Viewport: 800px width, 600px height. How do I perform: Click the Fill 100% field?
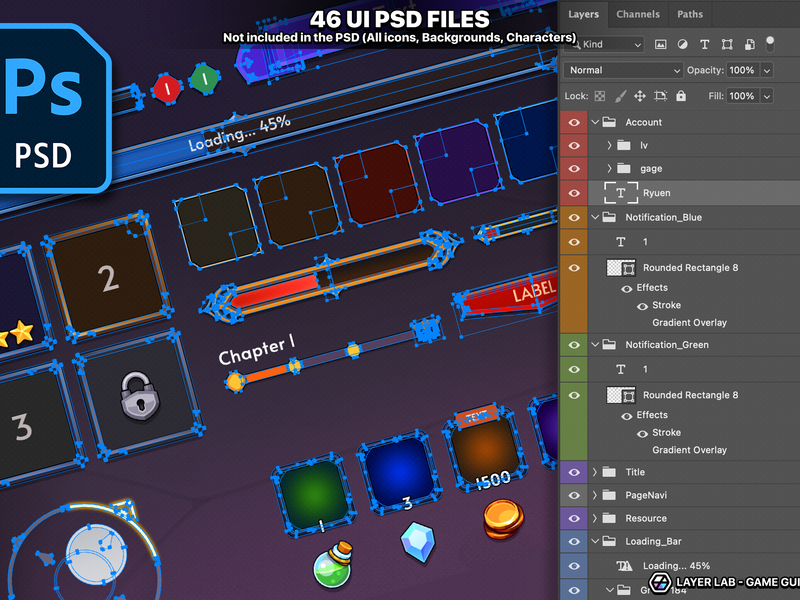coord(742,96)
